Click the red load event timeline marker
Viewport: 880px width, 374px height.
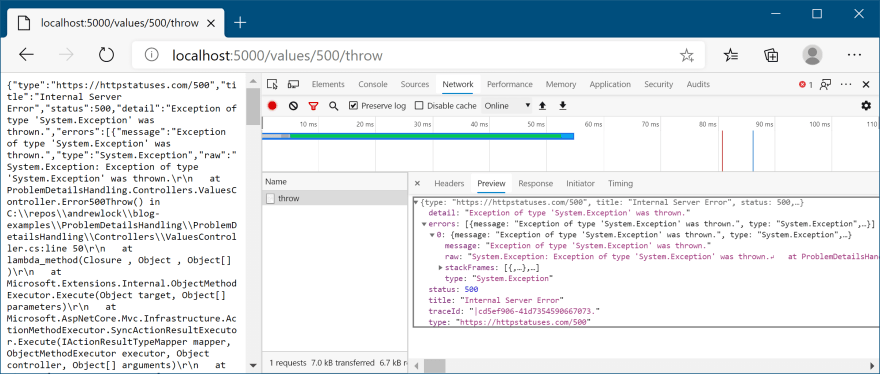point(722,150)
